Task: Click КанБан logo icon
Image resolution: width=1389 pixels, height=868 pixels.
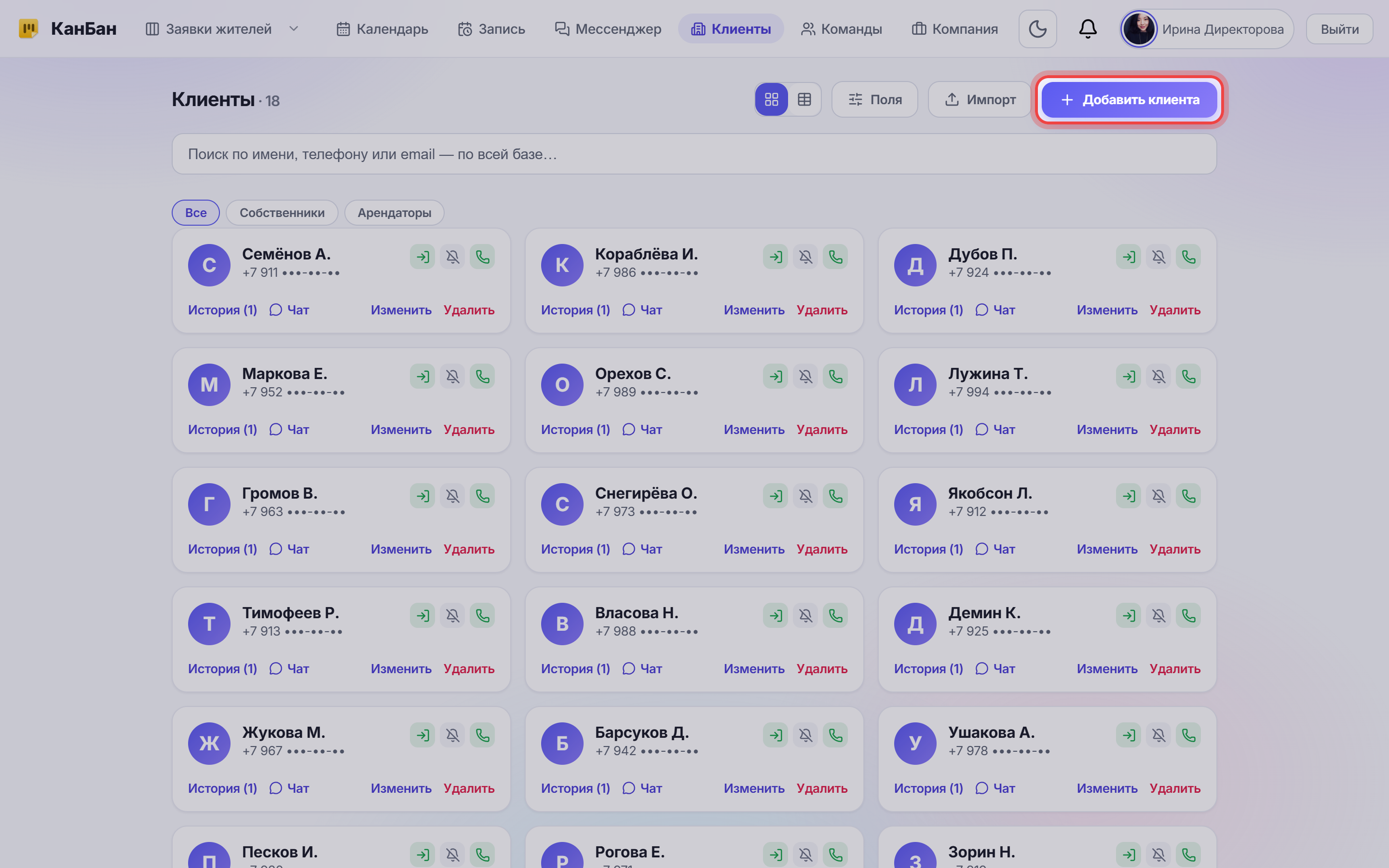Action: pyautogui.click(x=29, y=29)
